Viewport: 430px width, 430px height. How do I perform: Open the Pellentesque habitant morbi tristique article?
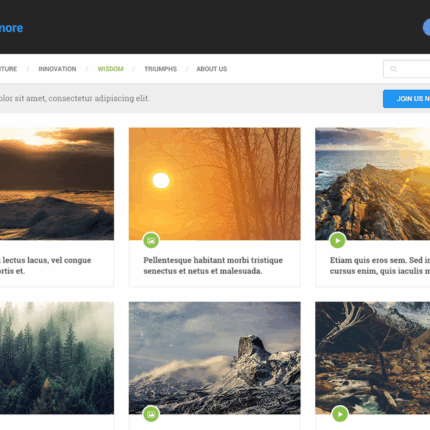(213, 265)
